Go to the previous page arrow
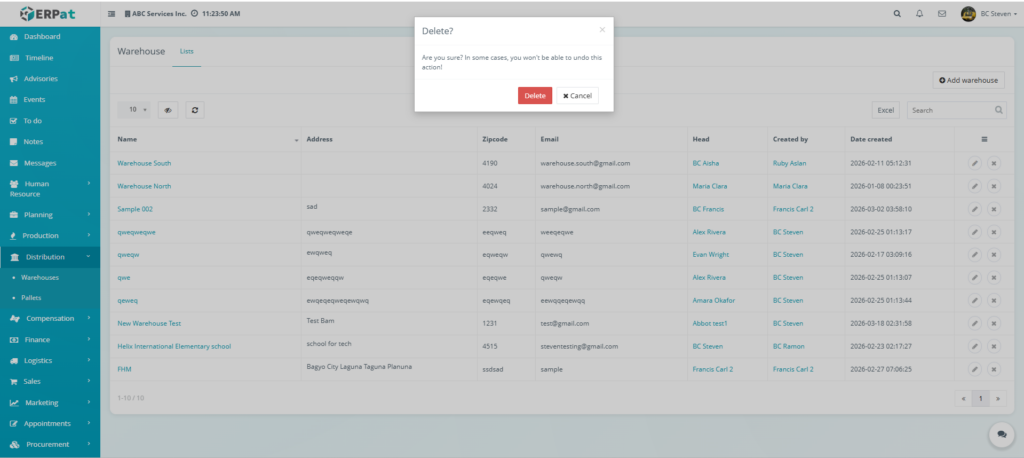Screen dimensions: 1024x458 pyautogui.click(x=963, y=398)
